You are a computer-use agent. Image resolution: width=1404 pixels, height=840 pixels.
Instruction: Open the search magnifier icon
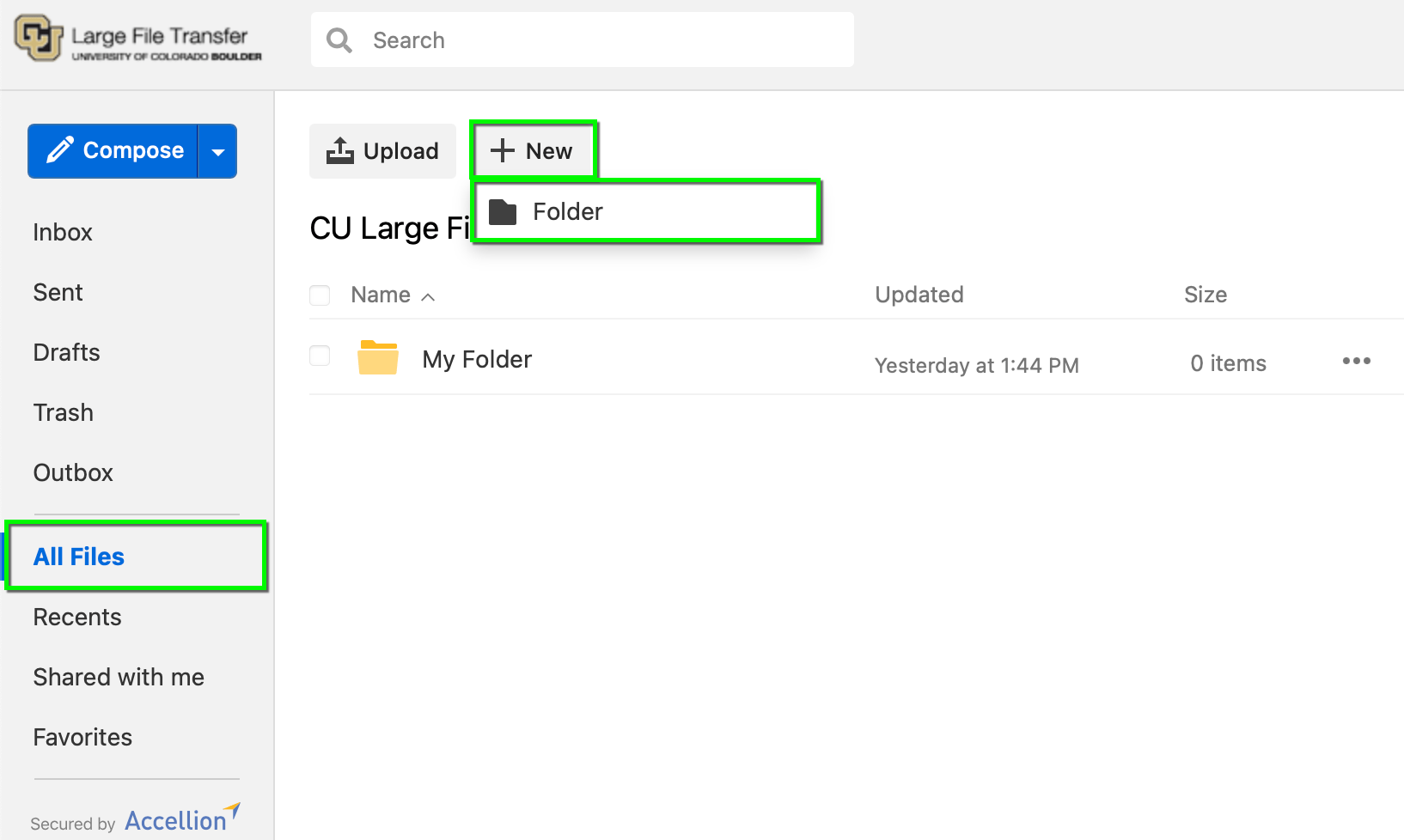click(339, 40)
